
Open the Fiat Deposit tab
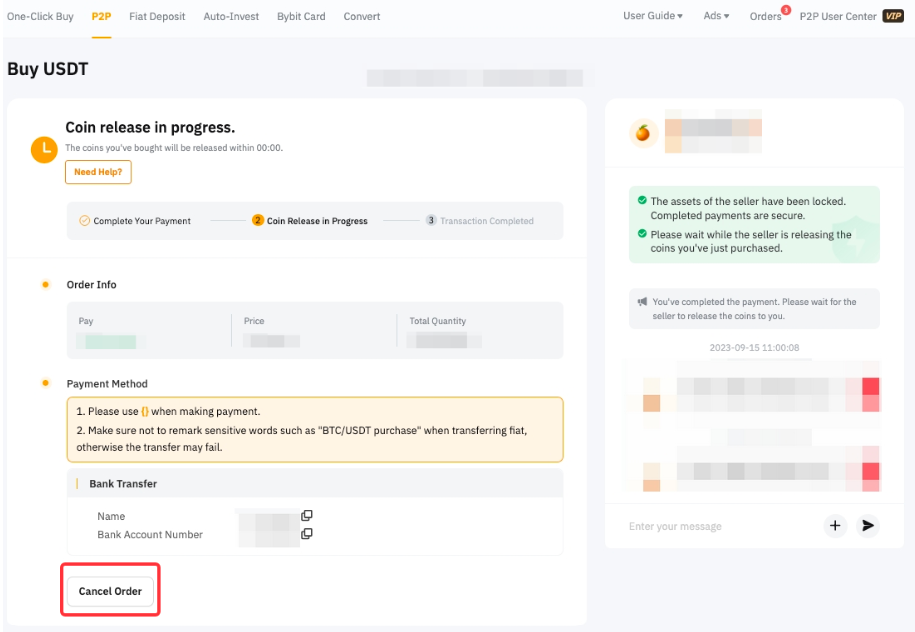tap(157, 16)
